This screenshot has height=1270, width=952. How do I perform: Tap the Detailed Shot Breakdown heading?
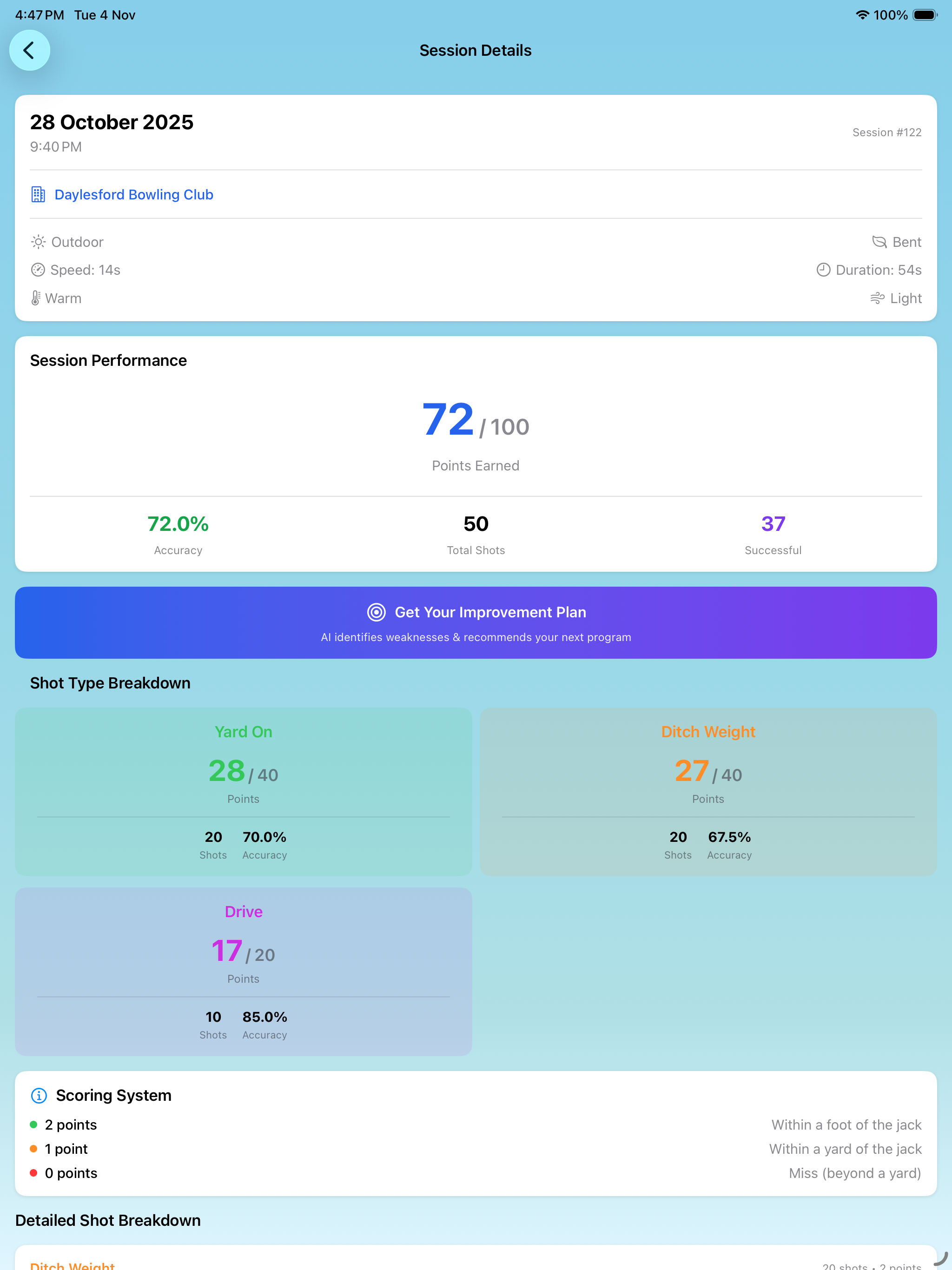[x=108, y=1220]
